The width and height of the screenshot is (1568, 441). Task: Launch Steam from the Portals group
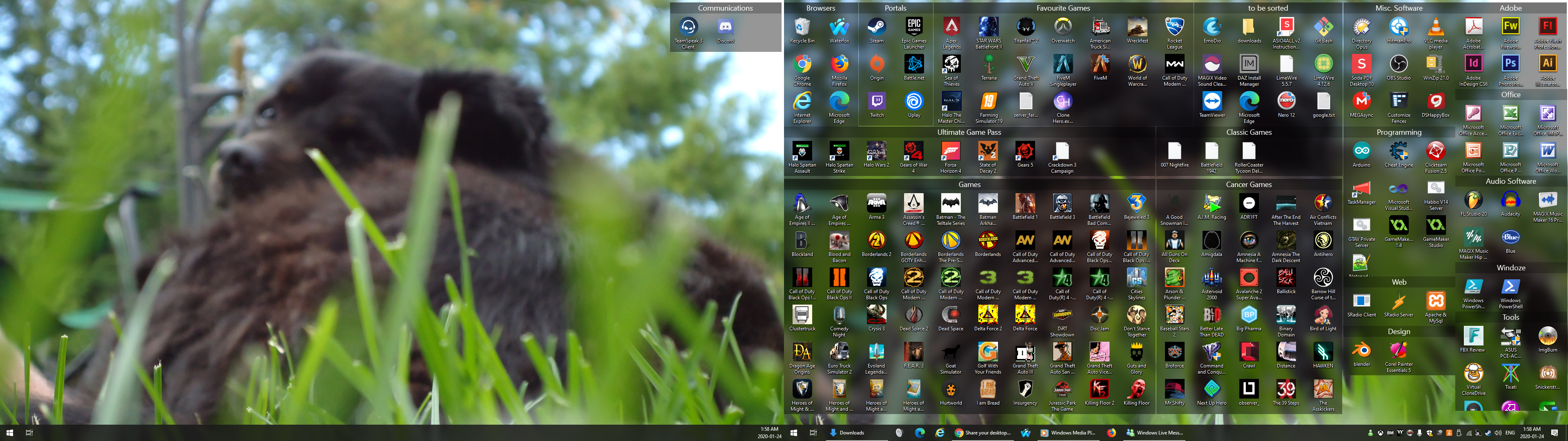877,31
